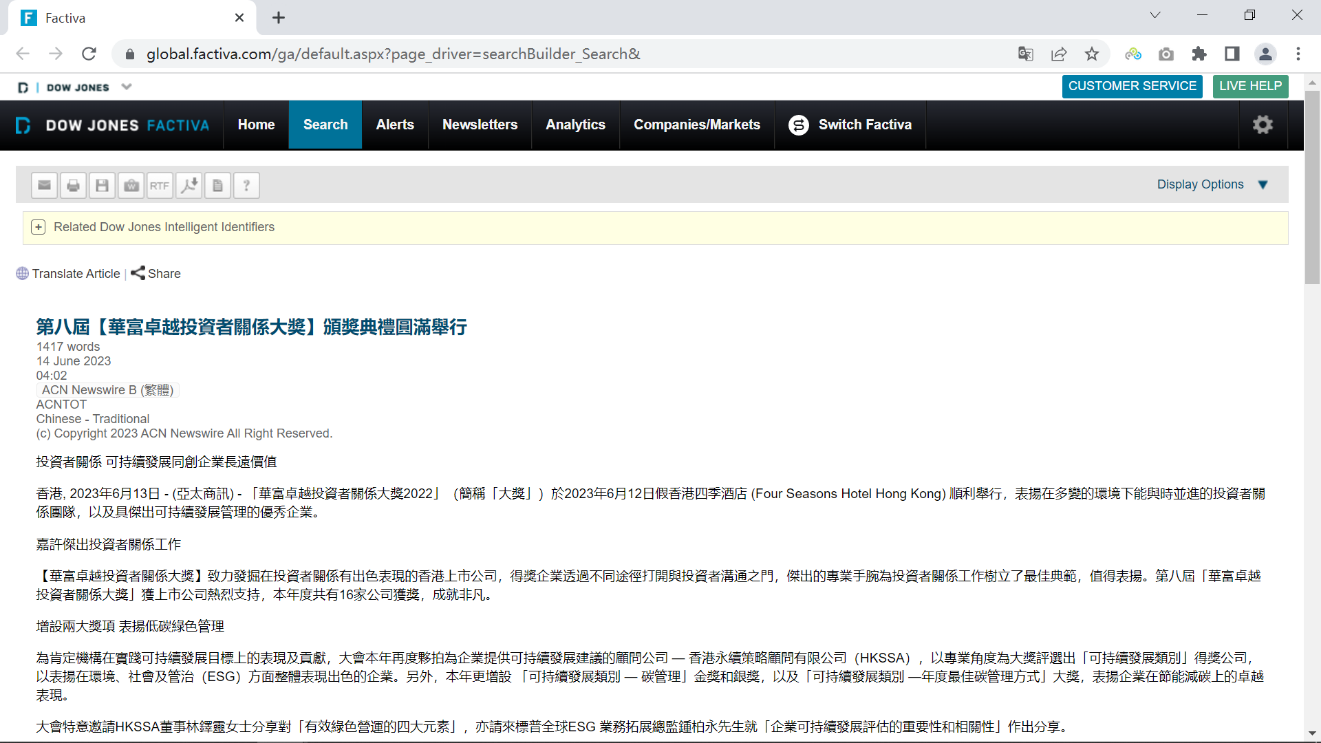Click the '14 June 2023' date text

pos(74,361)
